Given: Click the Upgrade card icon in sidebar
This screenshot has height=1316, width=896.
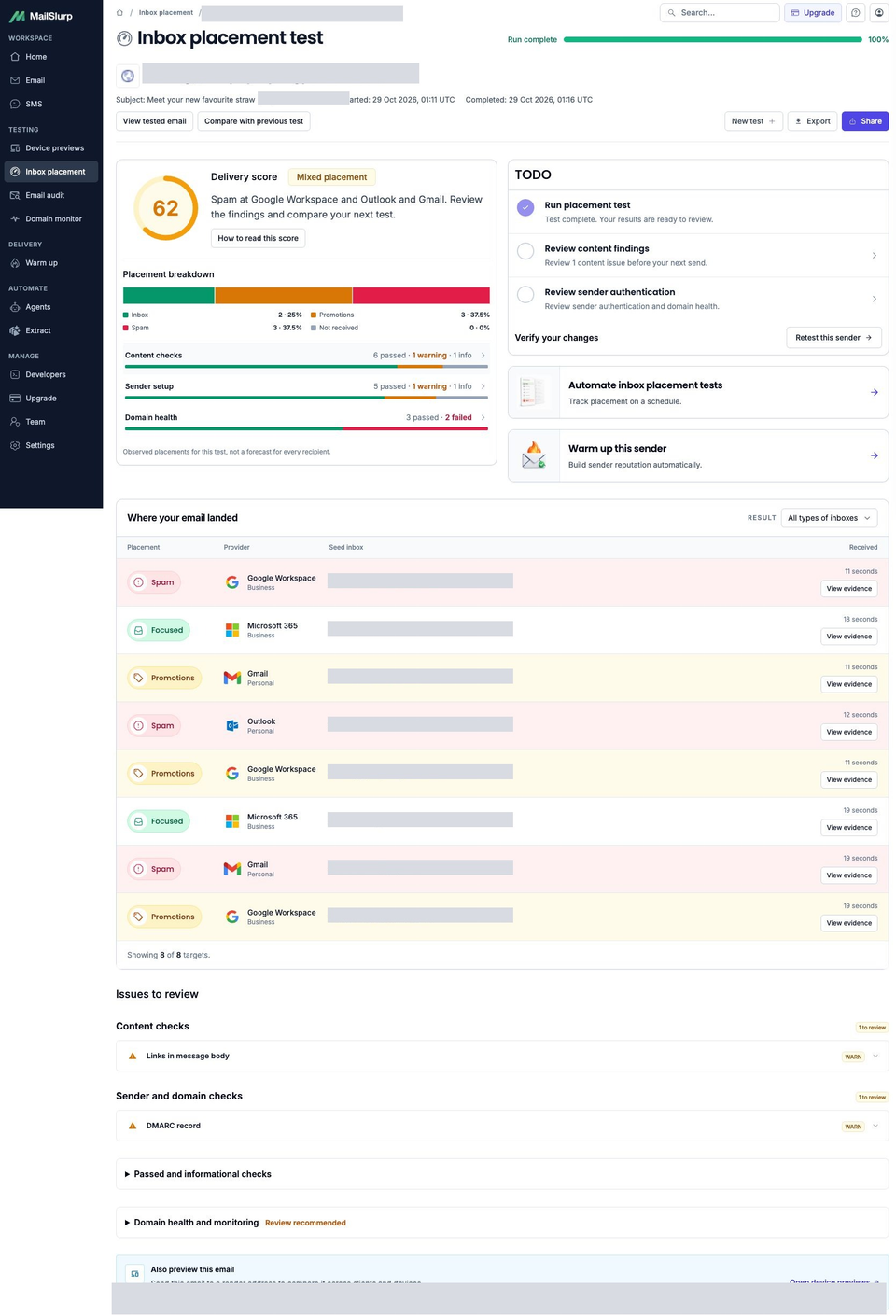Looking at the screenshot, I should (x=15, y=399).
